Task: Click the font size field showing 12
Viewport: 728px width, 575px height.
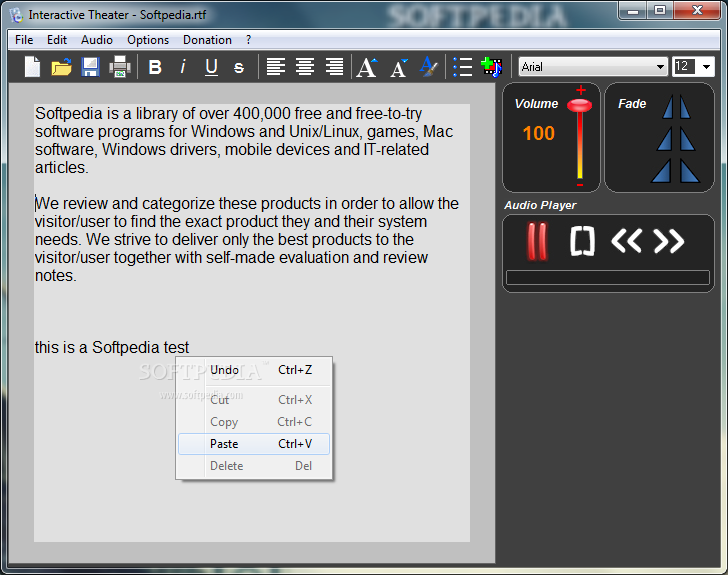Action: coord(684,66)
